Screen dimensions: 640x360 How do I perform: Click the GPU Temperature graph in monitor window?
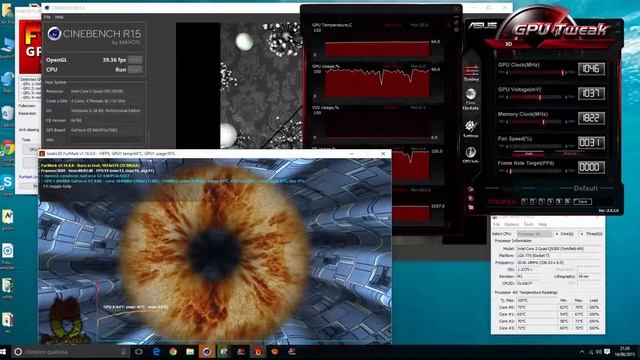(377, 49)
